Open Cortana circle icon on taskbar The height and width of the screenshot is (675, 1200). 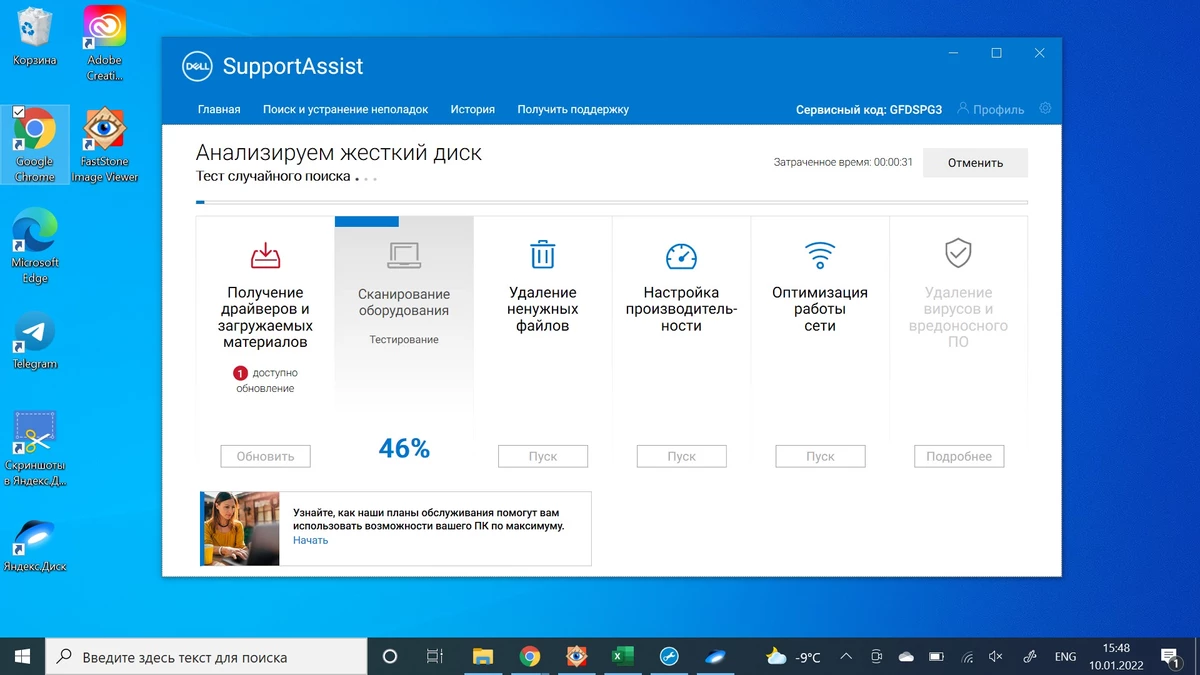(390, 656)
